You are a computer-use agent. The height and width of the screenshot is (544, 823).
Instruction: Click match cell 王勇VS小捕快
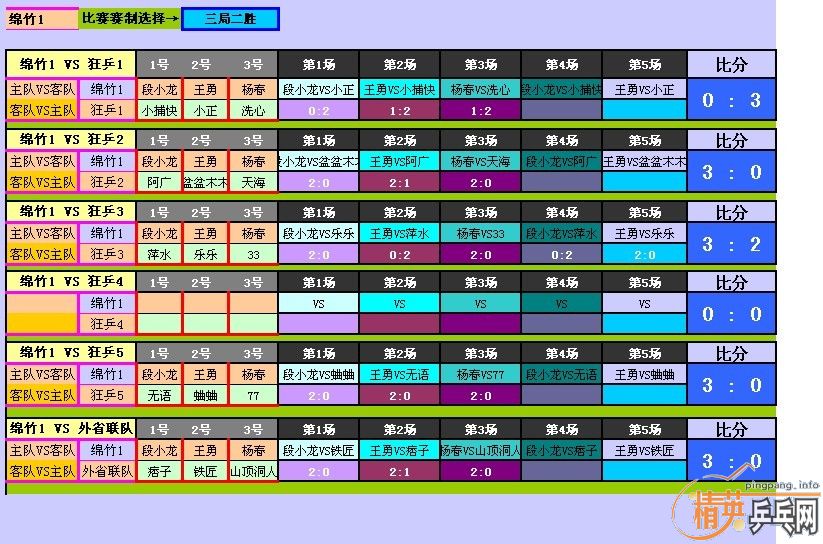(x=399, y=89)
